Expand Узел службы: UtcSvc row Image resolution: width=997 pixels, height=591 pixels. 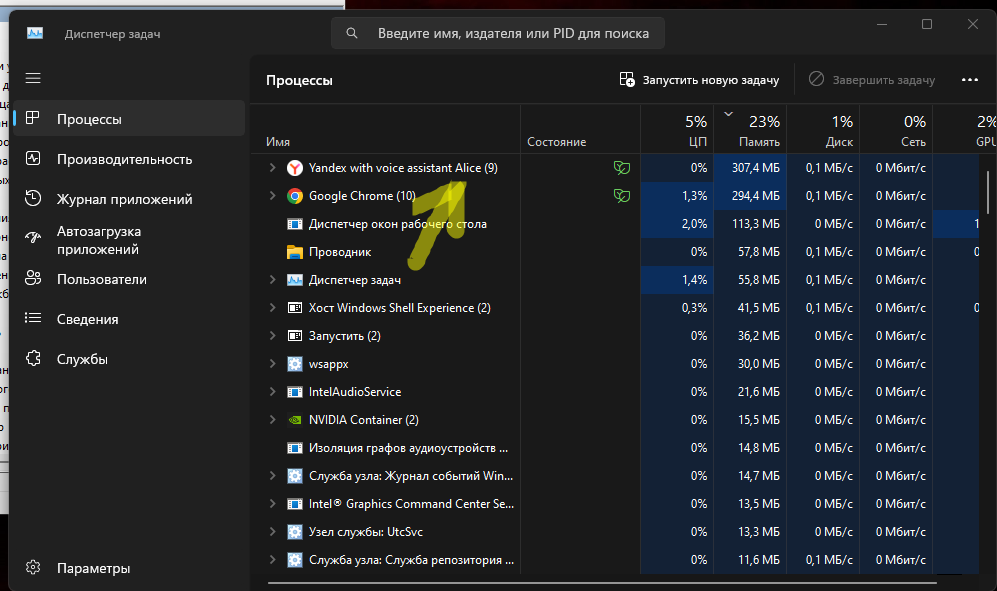point(272,532)
